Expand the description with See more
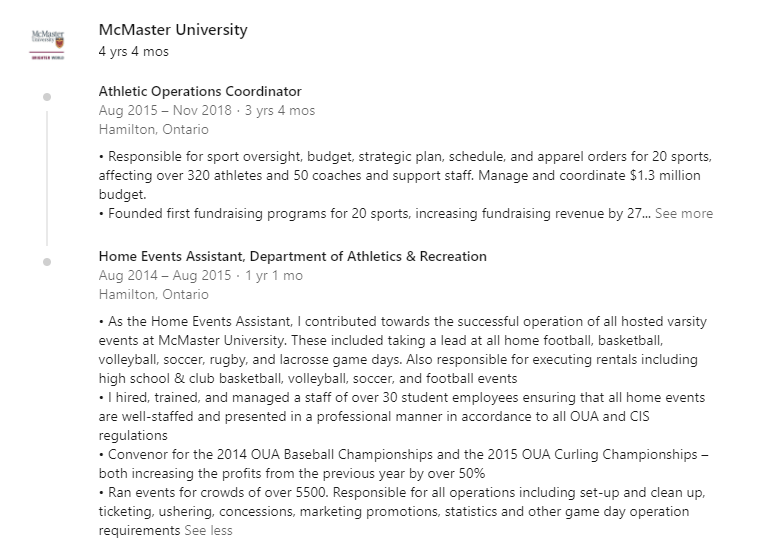 [684, 214]
